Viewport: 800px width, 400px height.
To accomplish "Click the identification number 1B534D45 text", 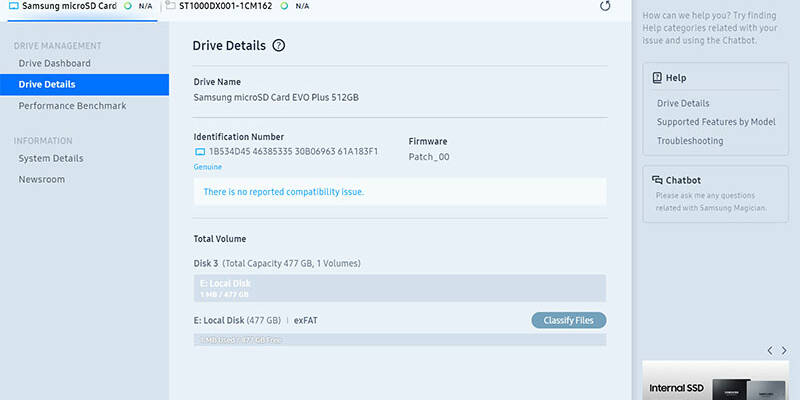I will click(293, 152).
